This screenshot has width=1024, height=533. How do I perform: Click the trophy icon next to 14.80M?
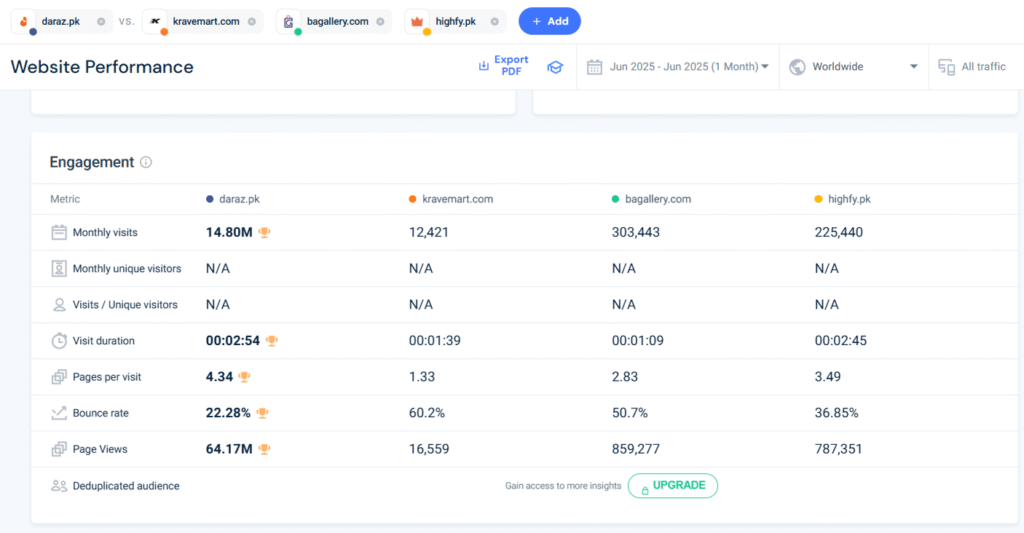[x=264, y=232]
